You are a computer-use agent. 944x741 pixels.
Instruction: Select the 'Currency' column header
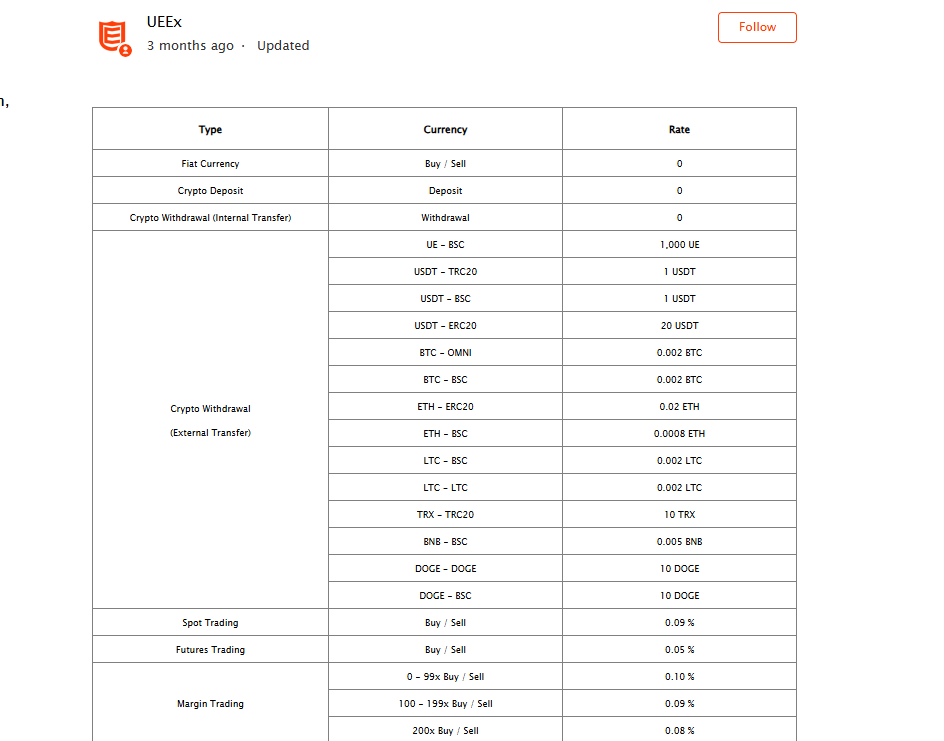coord(445,129)
